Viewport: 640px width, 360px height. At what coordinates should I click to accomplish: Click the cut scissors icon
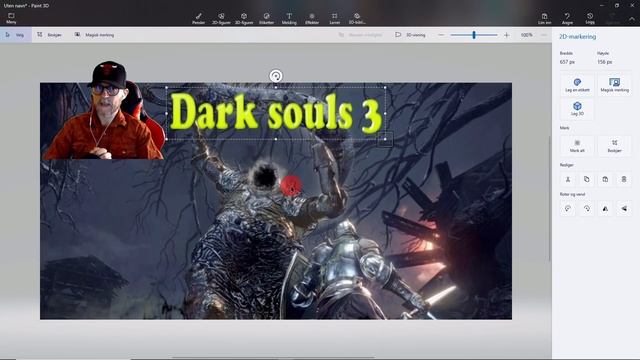click(x=568, y=179)
